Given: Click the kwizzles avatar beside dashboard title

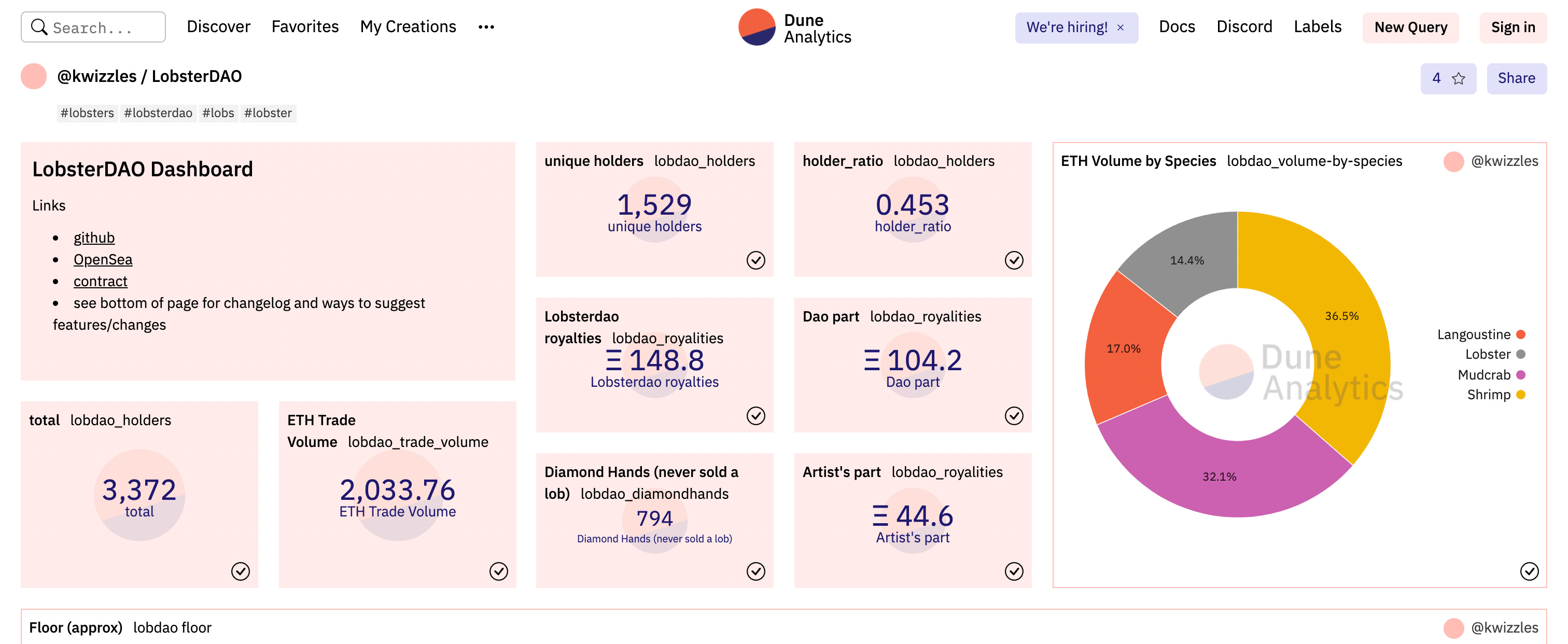Looking at the screenshot, I should (x=34, y=77).
